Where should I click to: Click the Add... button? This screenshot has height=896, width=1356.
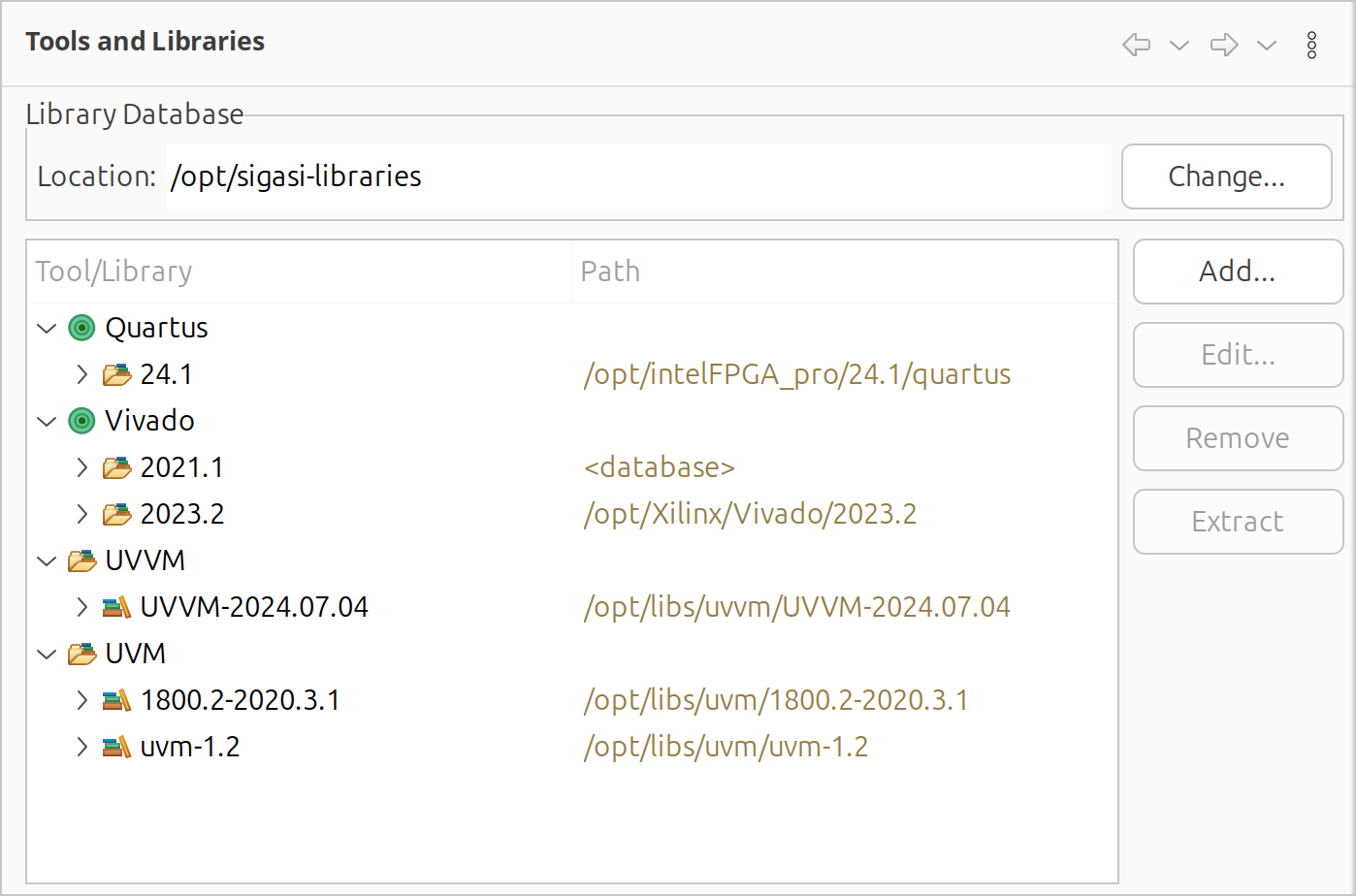[1238, 272]
